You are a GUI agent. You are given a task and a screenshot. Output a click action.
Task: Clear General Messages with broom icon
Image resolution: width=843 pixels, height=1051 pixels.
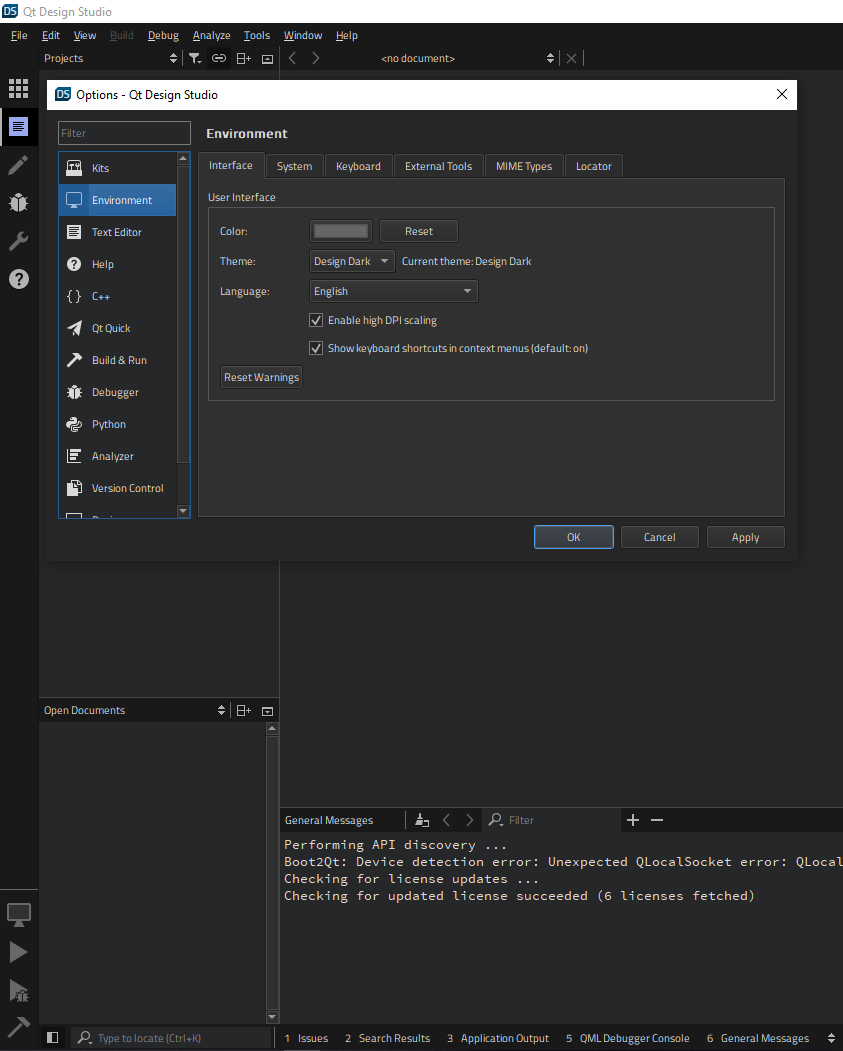tap(422, 820)
